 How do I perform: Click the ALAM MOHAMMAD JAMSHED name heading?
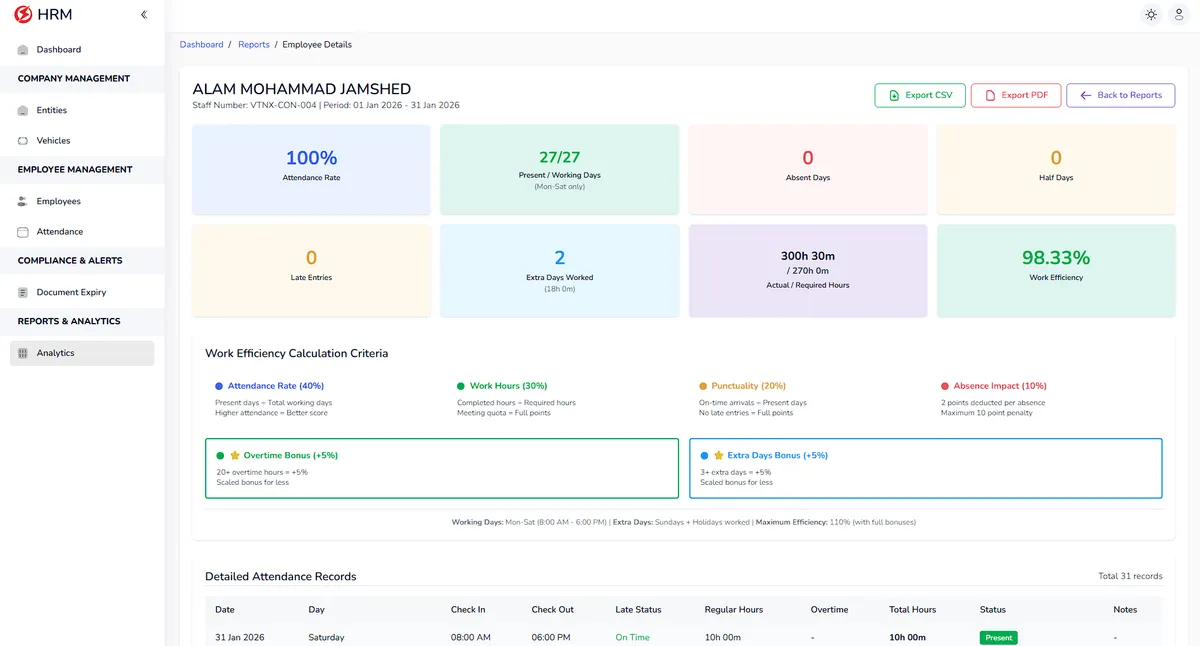click(301, 89)
